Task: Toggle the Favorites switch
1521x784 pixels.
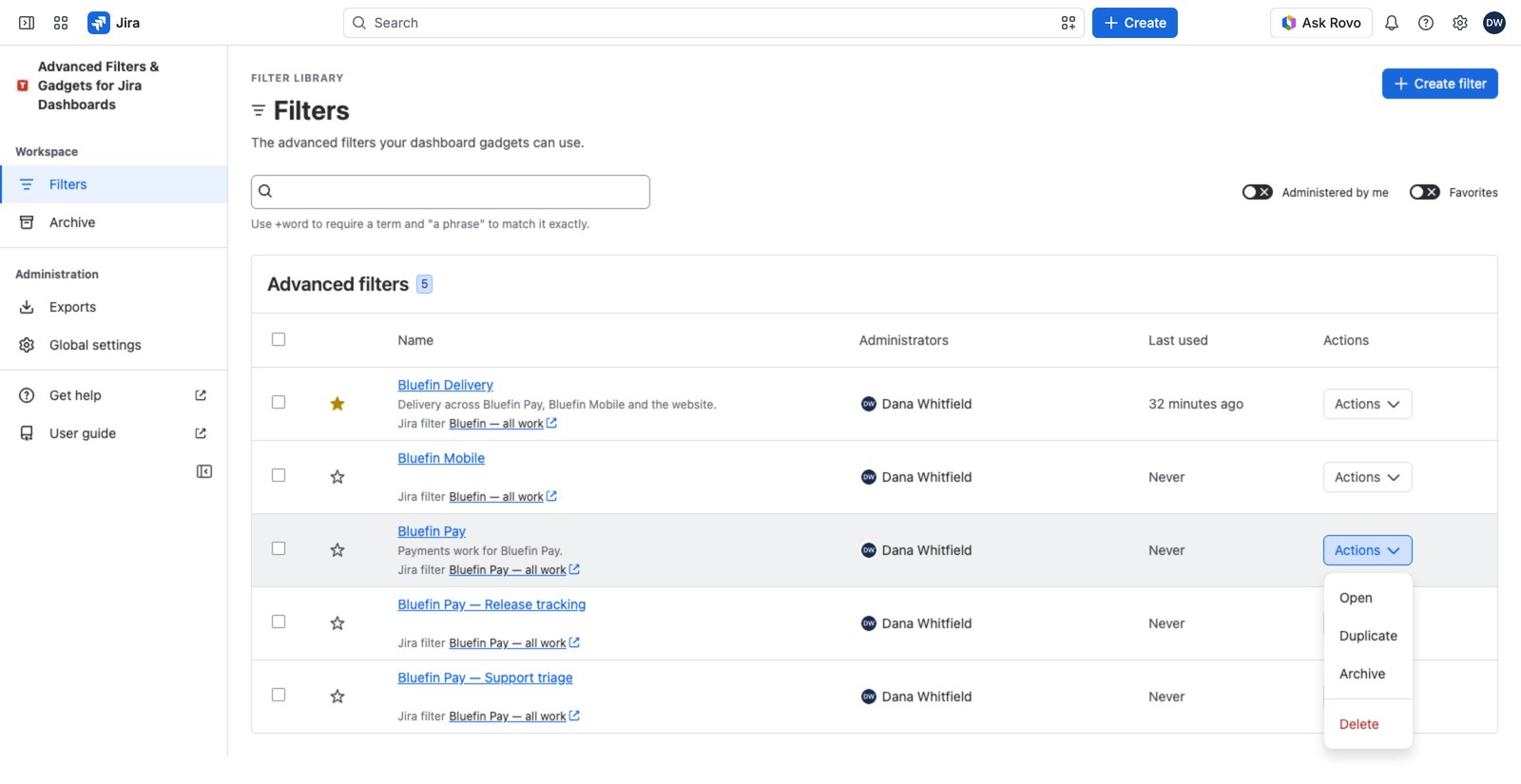Action: tap(1425, 192)
